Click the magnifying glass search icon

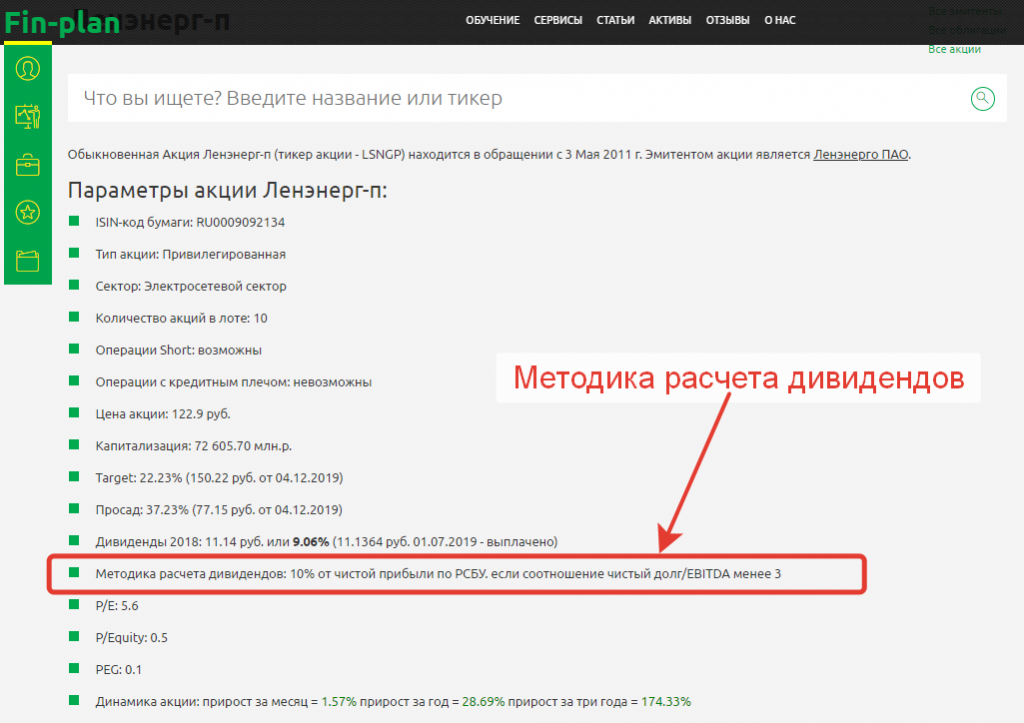983,98
